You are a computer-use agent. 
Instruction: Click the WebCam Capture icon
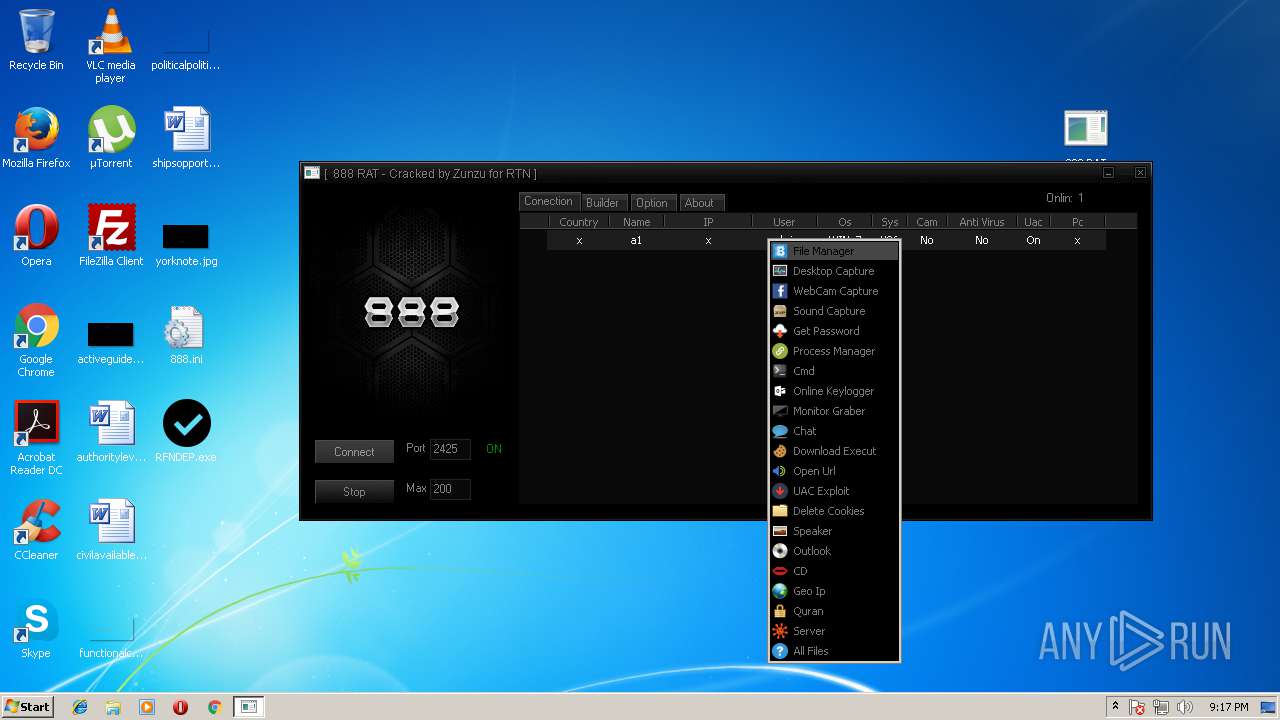click(x=780, y=291)
